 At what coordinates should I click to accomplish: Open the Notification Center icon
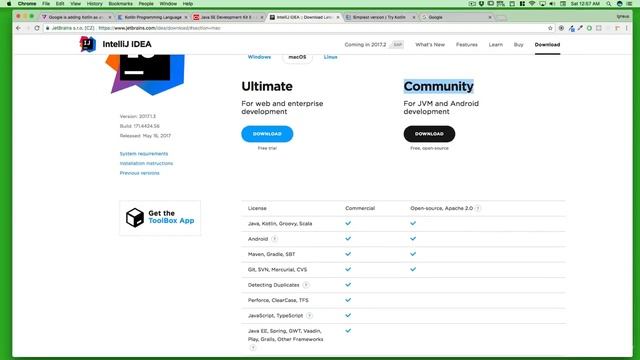pos(629,4)
